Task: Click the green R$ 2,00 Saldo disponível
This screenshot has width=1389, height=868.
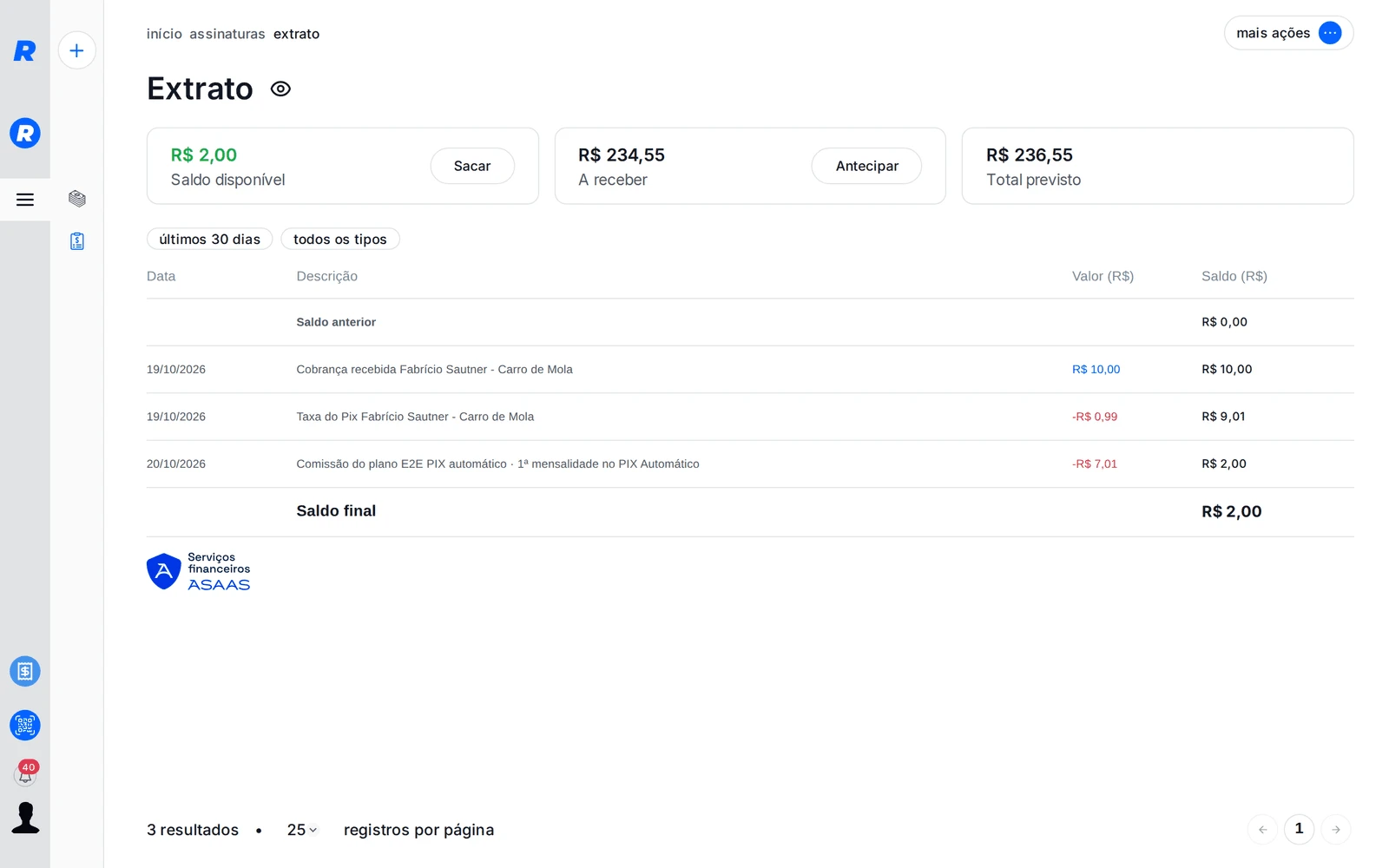Action: [x=204, y=155]
